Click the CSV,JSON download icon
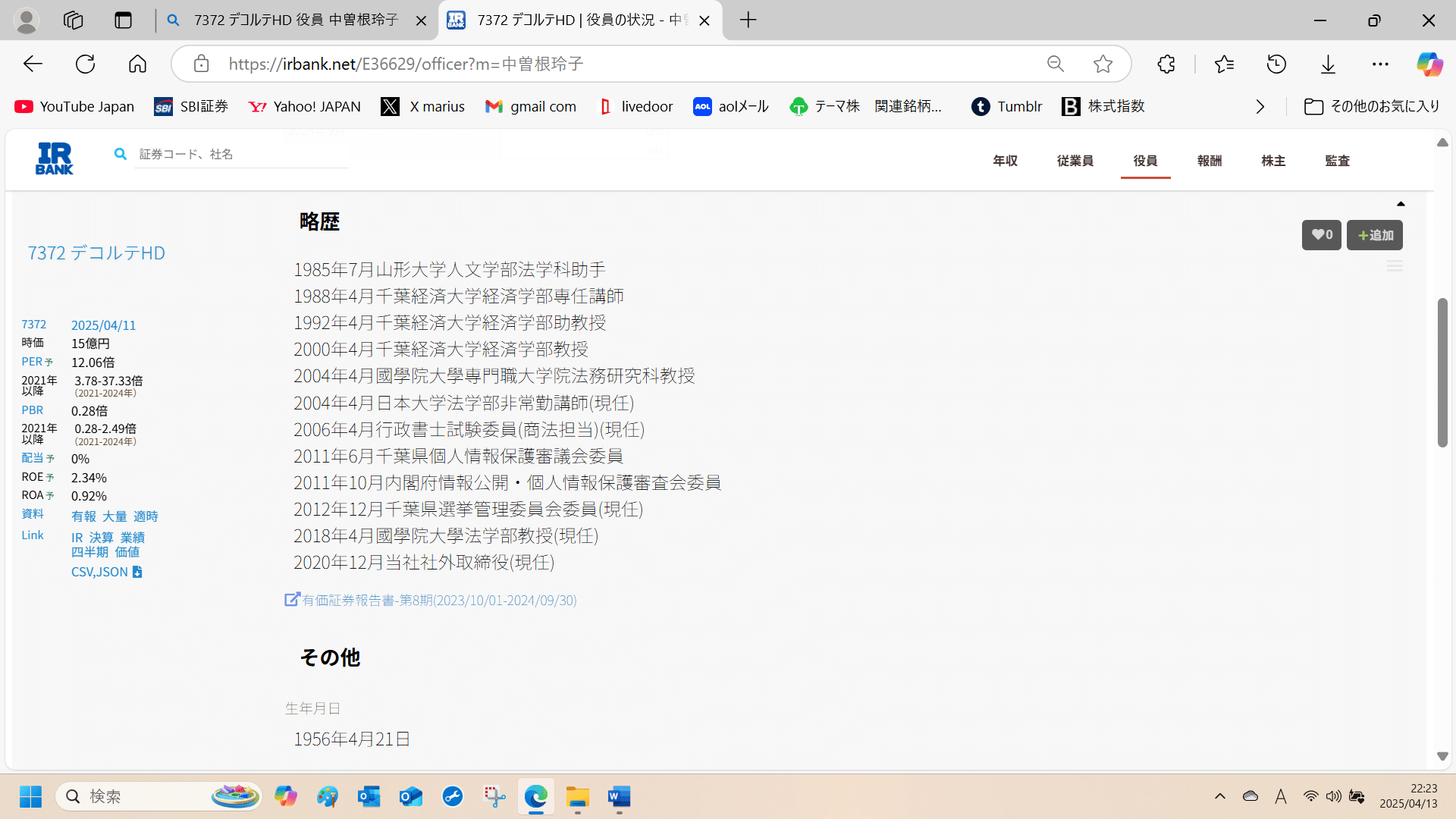 click(136, 572)
